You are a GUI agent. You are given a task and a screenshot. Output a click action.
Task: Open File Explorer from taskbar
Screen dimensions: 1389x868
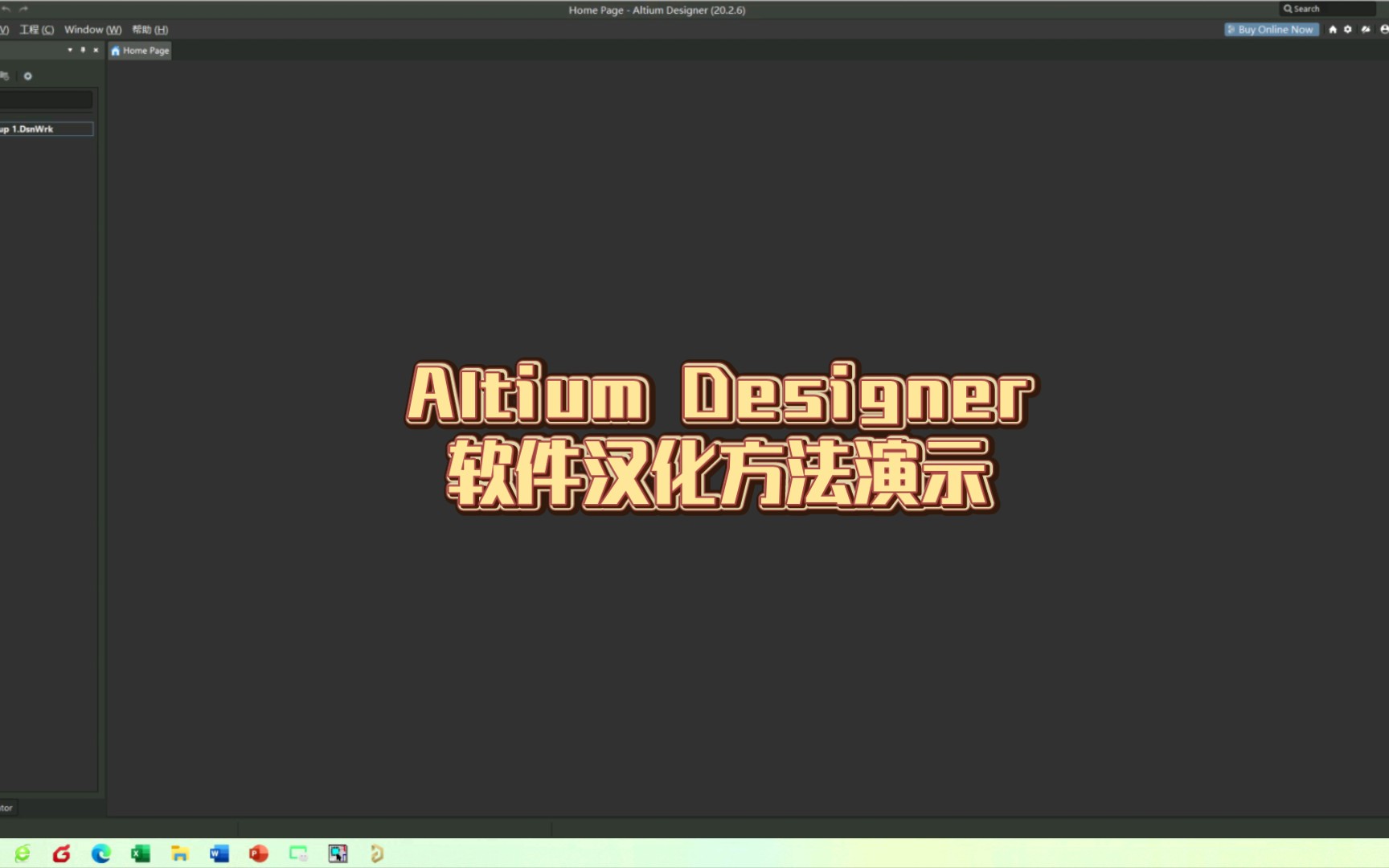179,854
